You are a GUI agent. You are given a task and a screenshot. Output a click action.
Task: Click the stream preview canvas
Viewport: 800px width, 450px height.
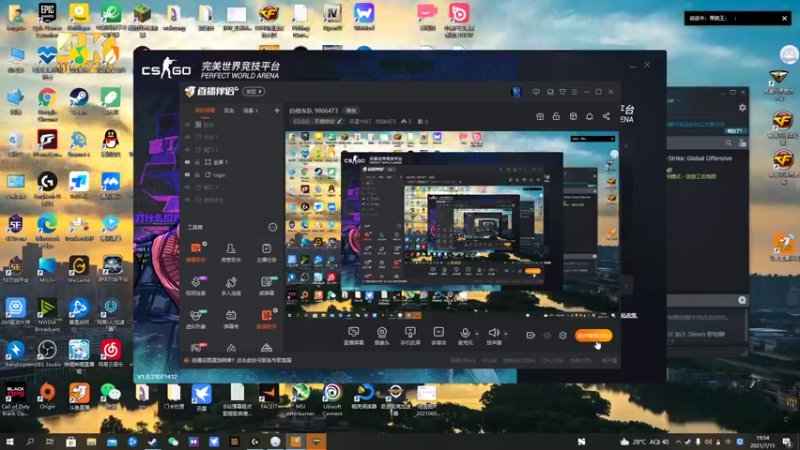click(x=452, y=225)
